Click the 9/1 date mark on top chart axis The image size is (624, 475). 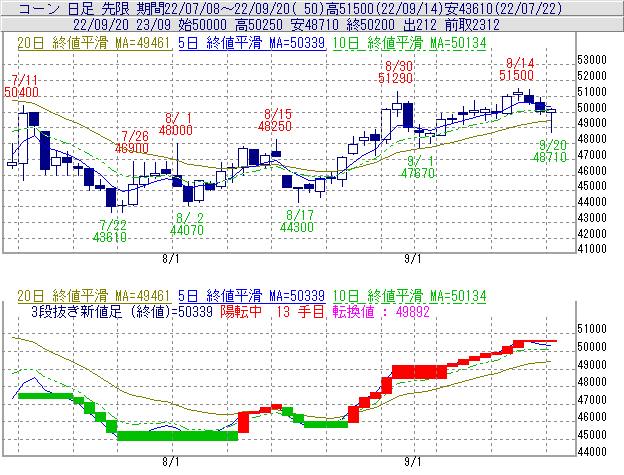413,259
